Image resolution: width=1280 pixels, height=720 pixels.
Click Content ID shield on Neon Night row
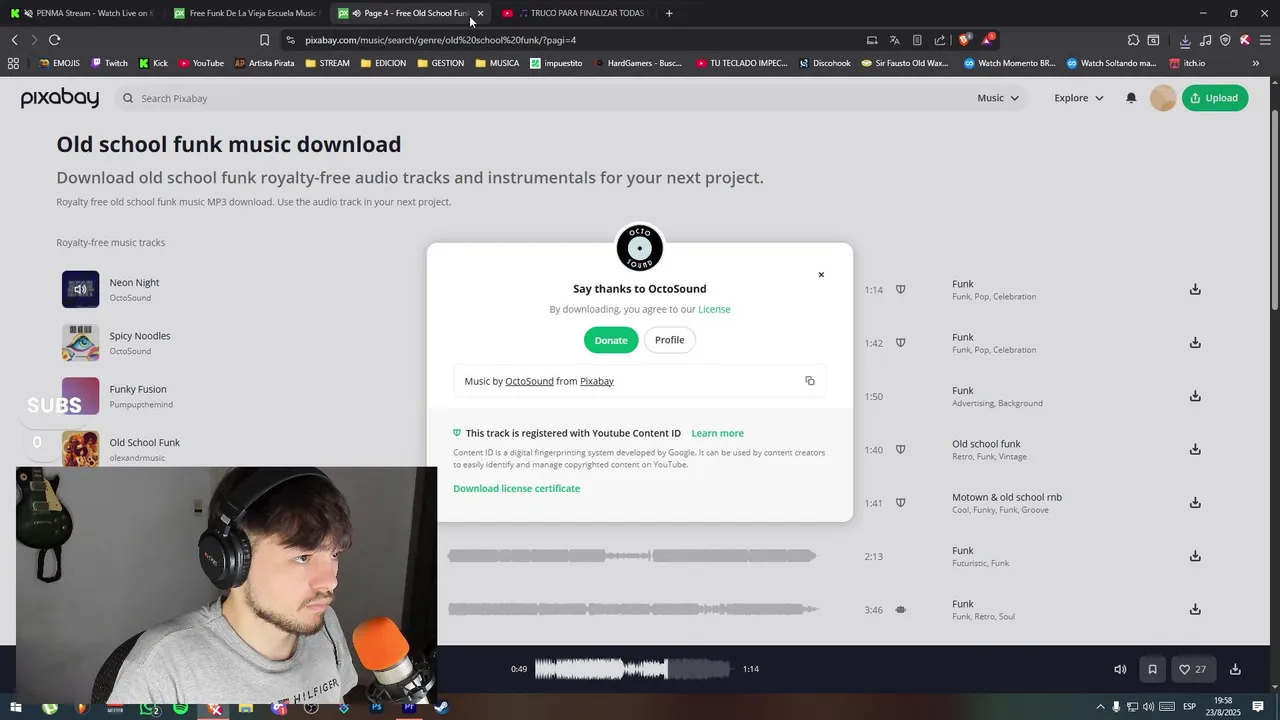[x=900, y=290]
